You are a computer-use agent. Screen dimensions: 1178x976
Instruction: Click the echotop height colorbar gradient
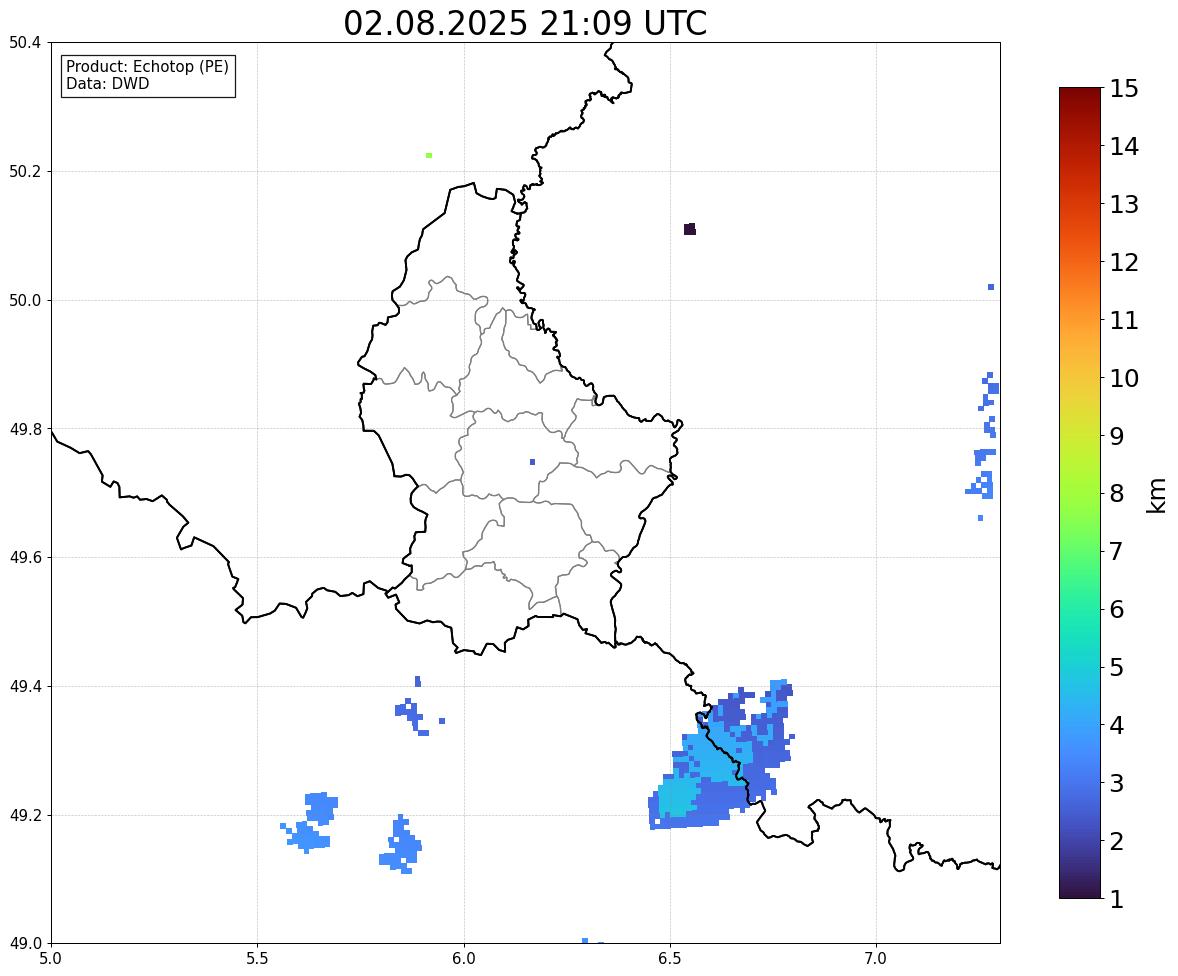[1080, 493]
